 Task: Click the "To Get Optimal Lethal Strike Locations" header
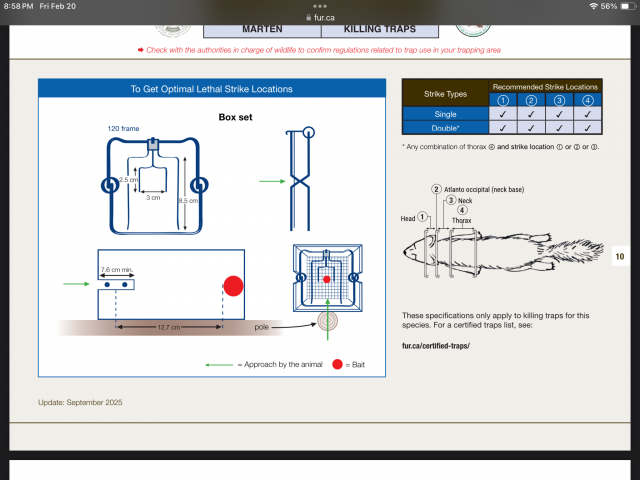click(211, 89)
